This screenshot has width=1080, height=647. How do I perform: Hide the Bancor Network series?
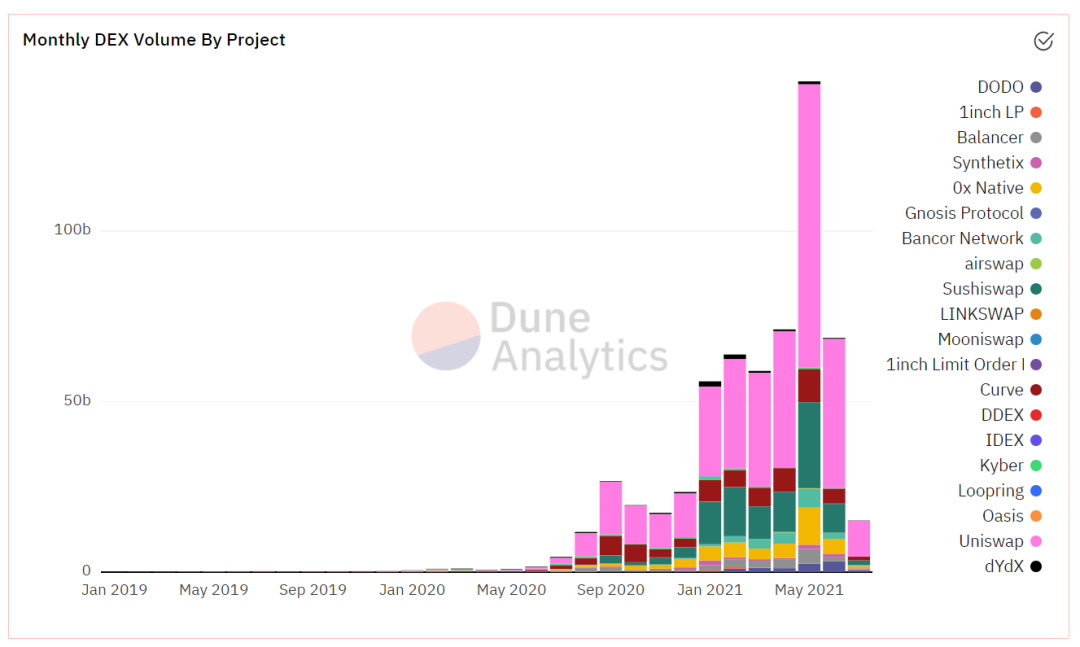[962, 239]
